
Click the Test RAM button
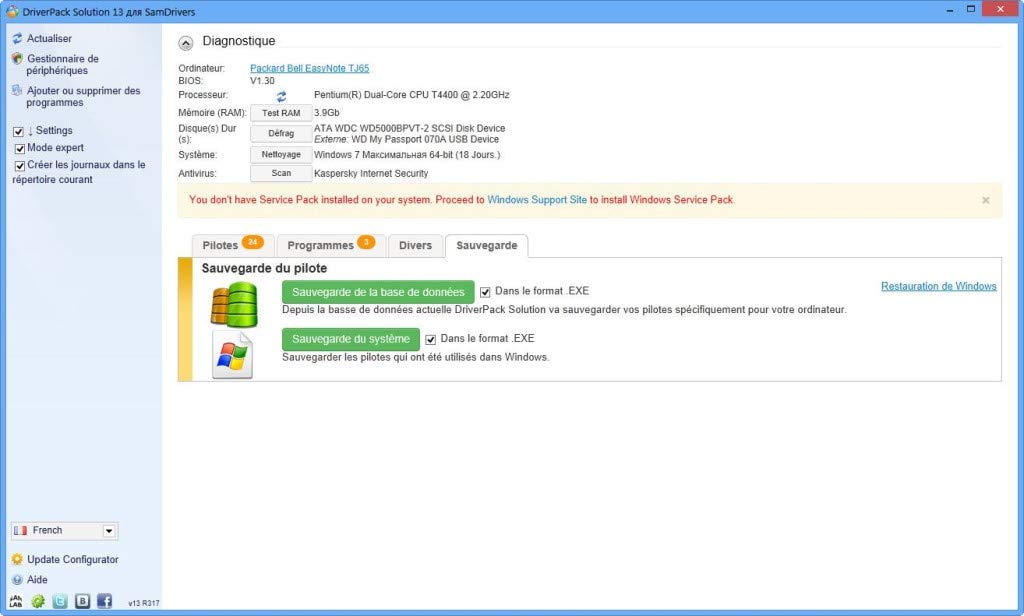(281, 113)
